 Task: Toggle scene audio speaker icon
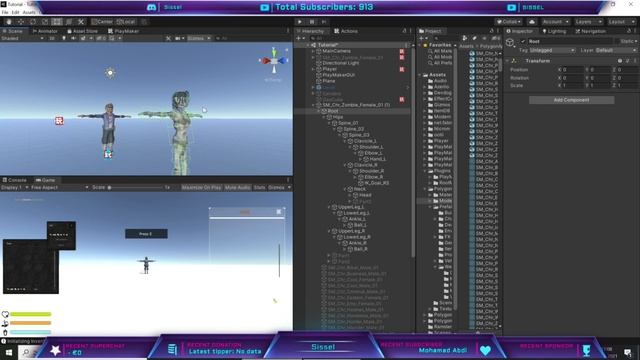tap(73, 38)
